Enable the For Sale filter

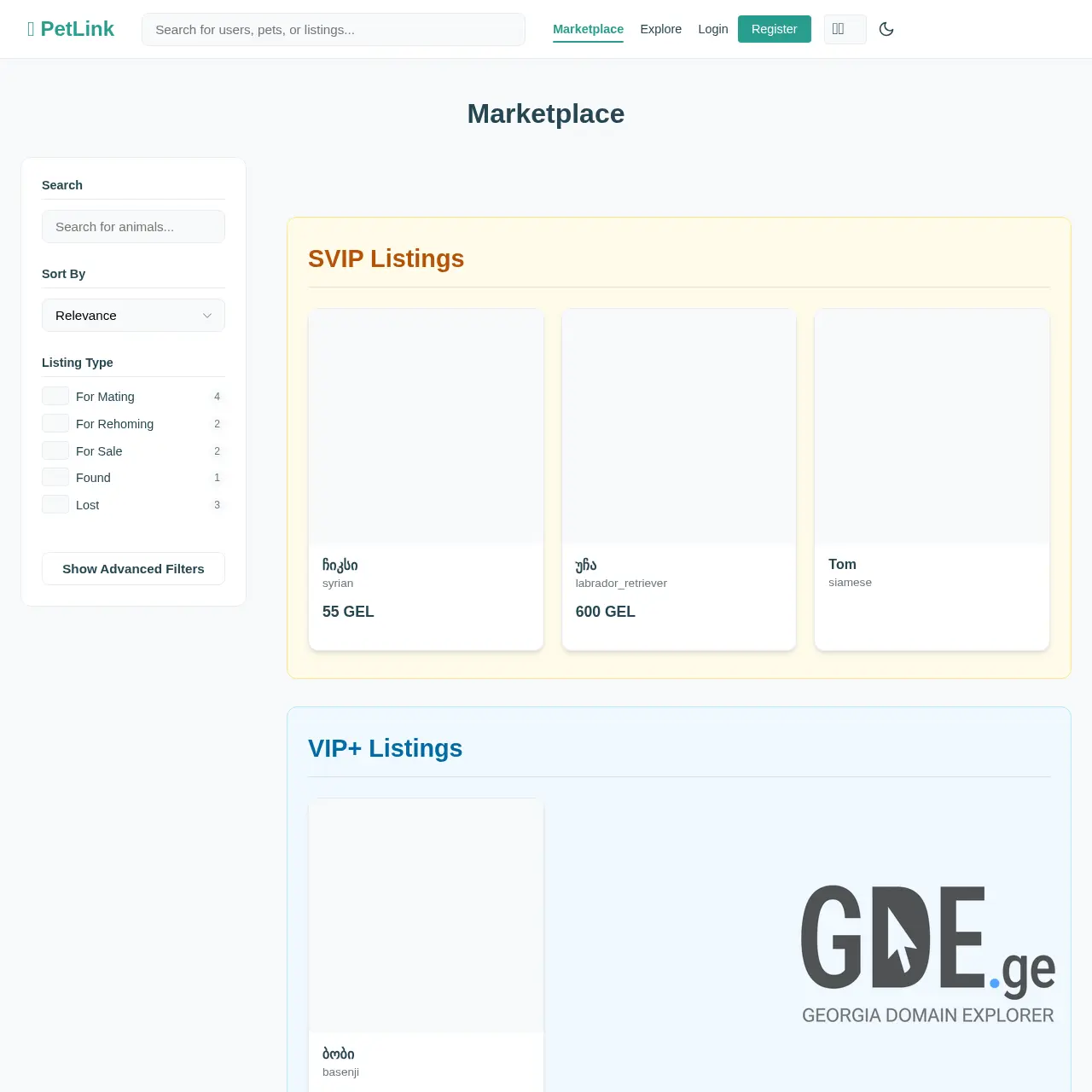(x=55, y=450)
